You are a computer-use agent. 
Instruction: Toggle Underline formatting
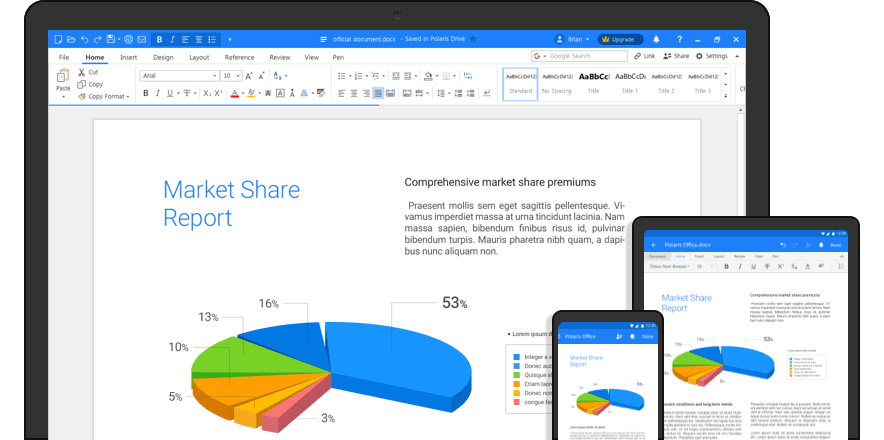(170, 93)
